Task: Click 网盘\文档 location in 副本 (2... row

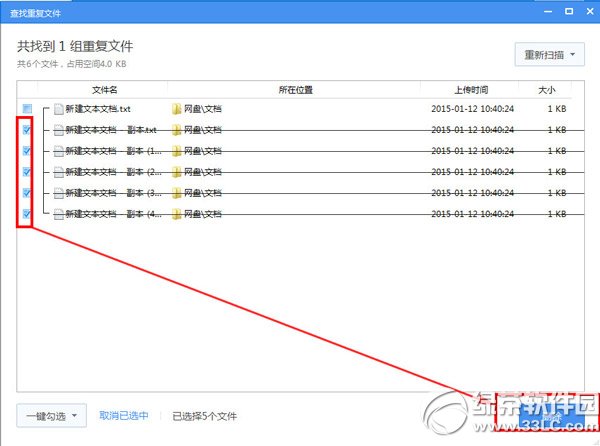Action: (203, 172)
